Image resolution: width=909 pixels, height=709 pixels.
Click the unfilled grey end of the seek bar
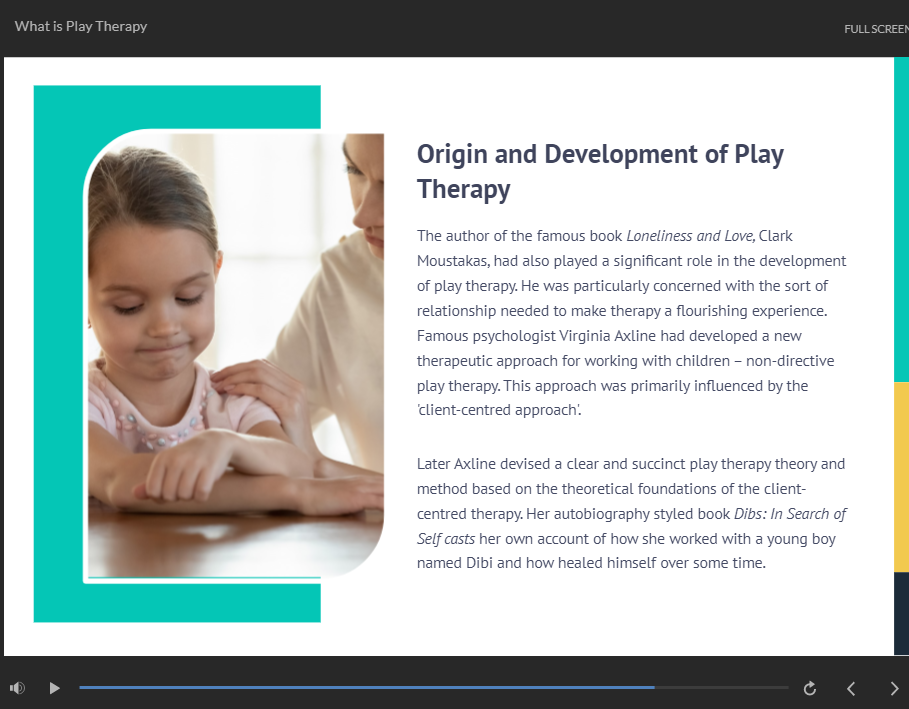720,688
